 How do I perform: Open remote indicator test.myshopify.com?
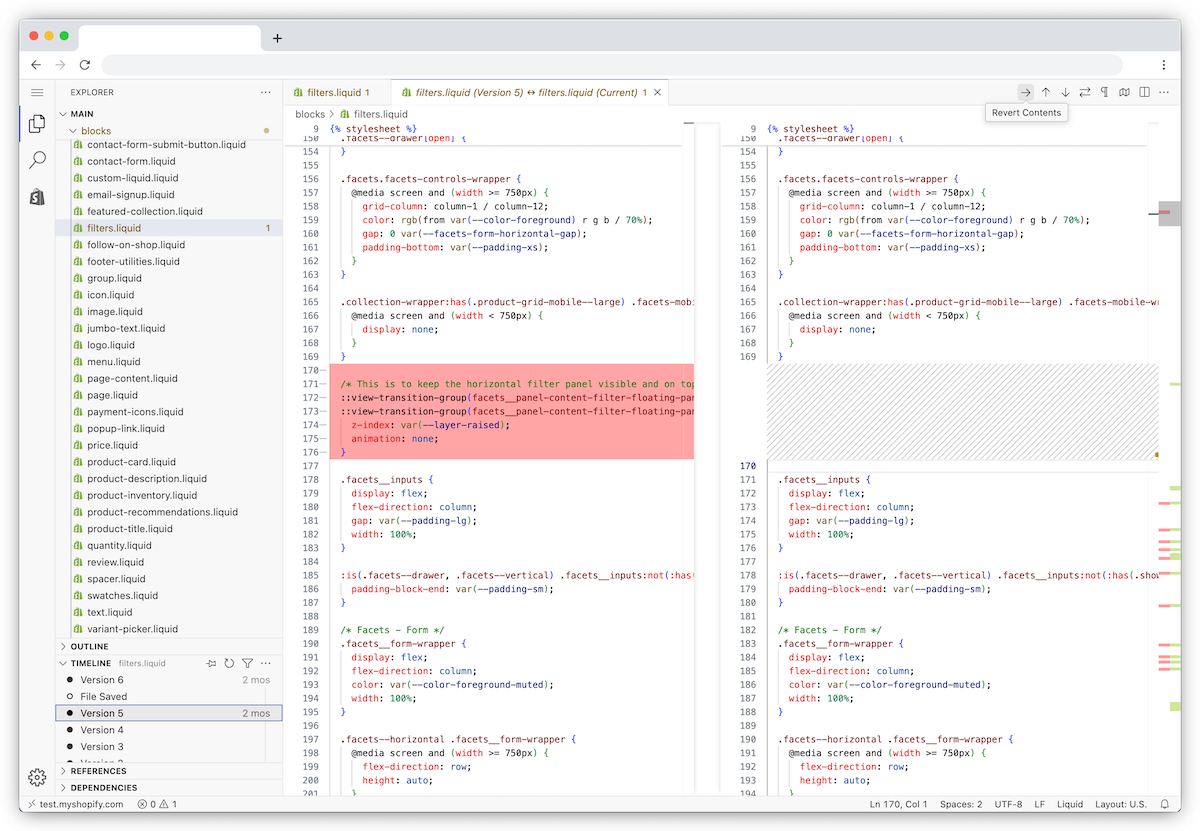[x=76, y=804]
